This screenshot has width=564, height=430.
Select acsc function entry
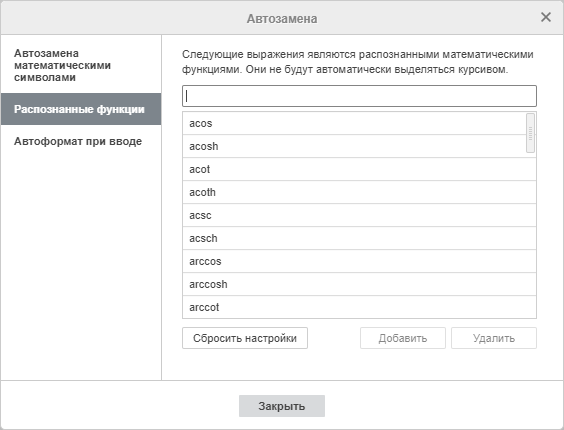click(359, 216)
